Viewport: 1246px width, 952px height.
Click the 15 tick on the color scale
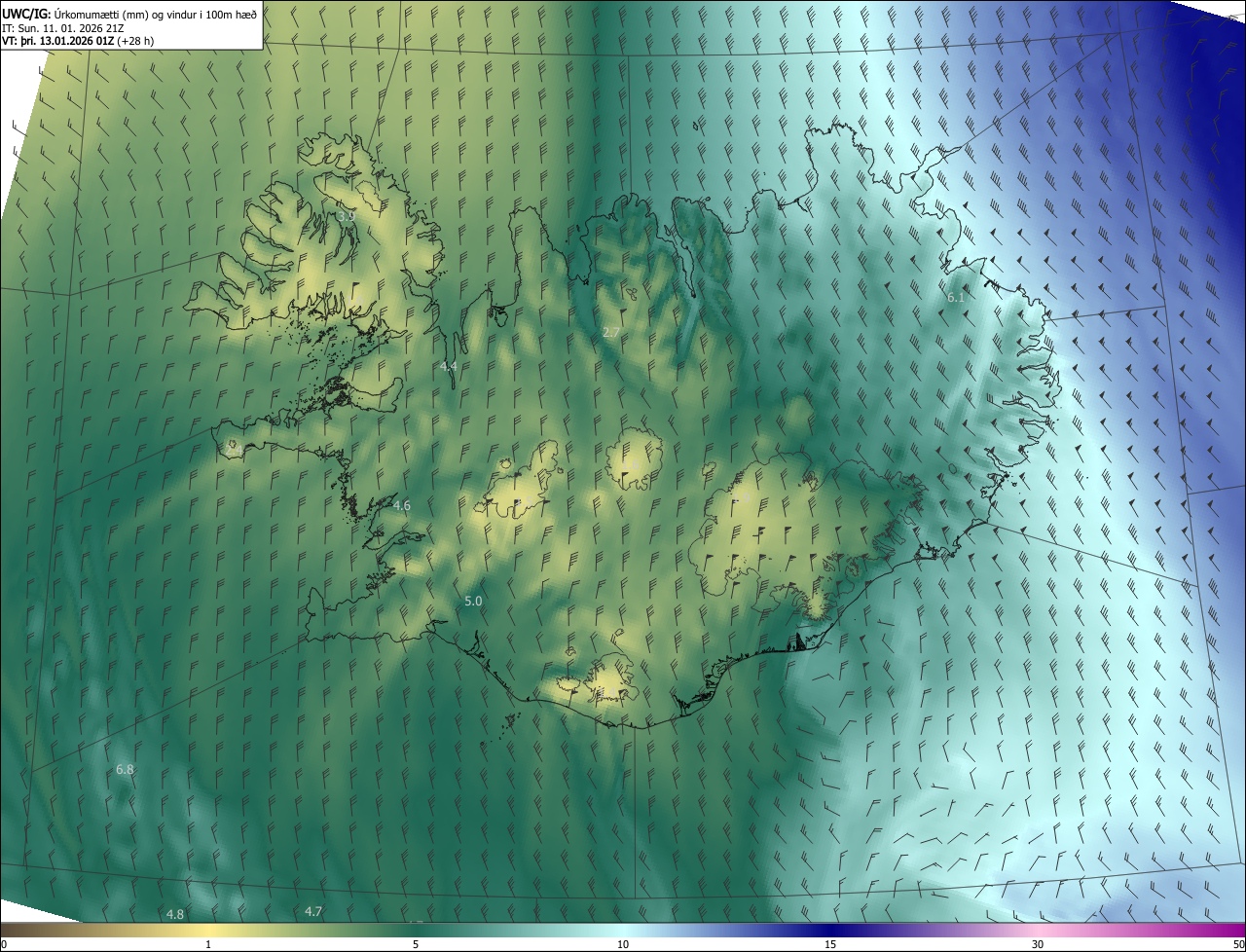point(830,945)
